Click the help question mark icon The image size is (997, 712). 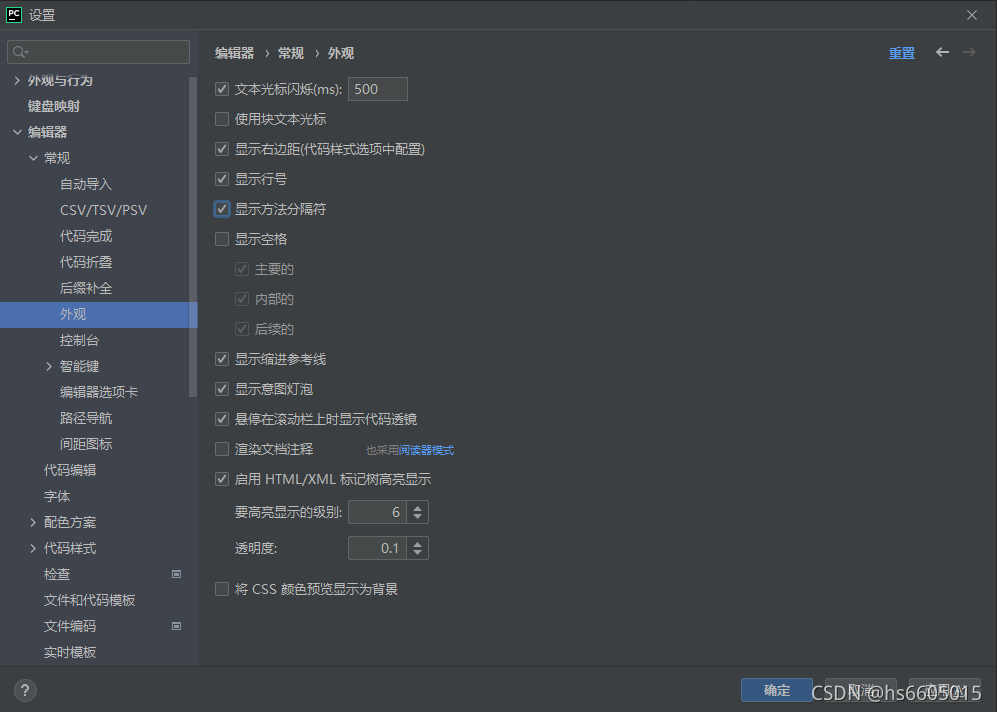25,690
